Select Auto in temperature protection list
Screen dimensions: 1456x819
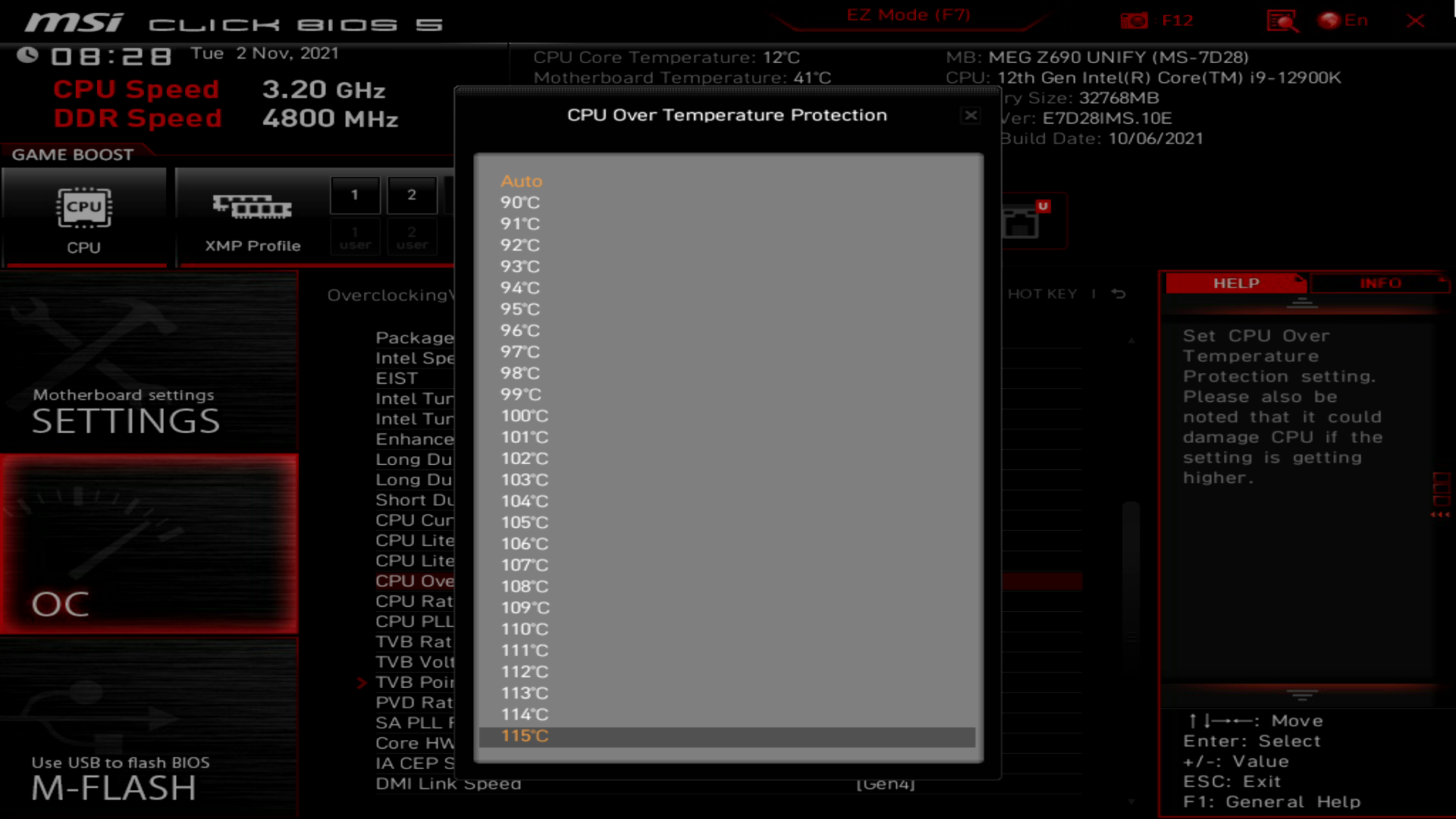coord(520,181)
